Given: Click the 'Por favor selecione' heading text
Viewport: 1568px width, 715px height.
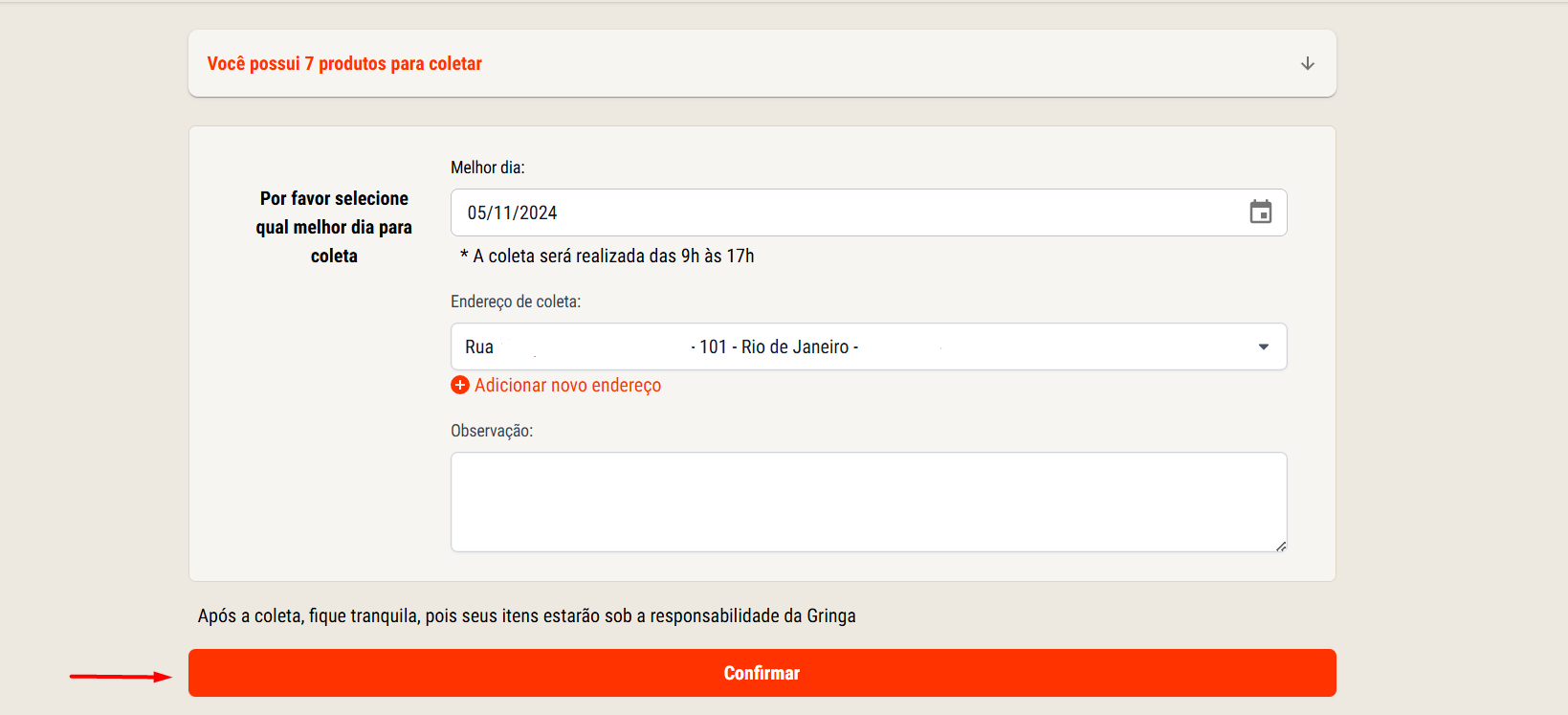Looking at the screenshot, I should [334, 198].
